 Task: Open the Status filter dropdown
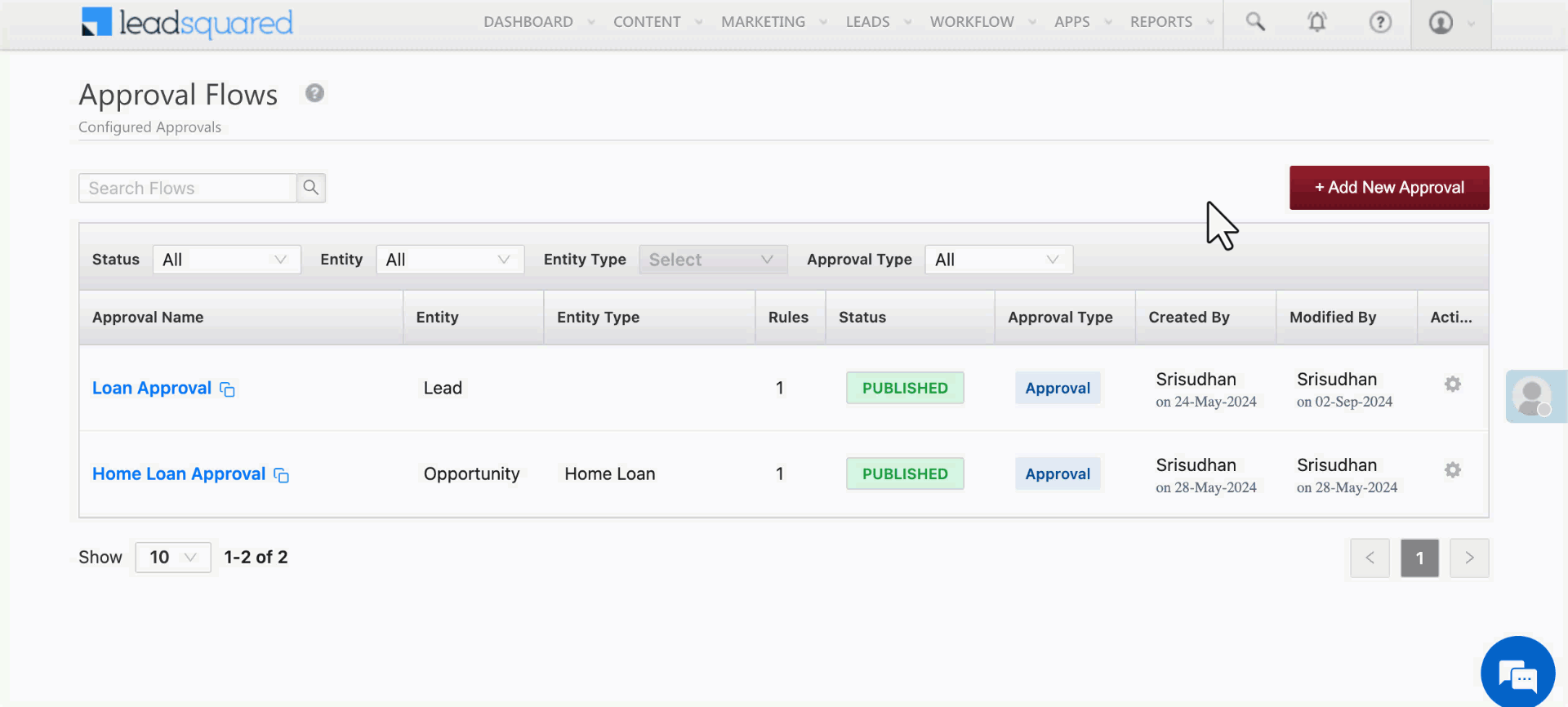click(226, 260)
